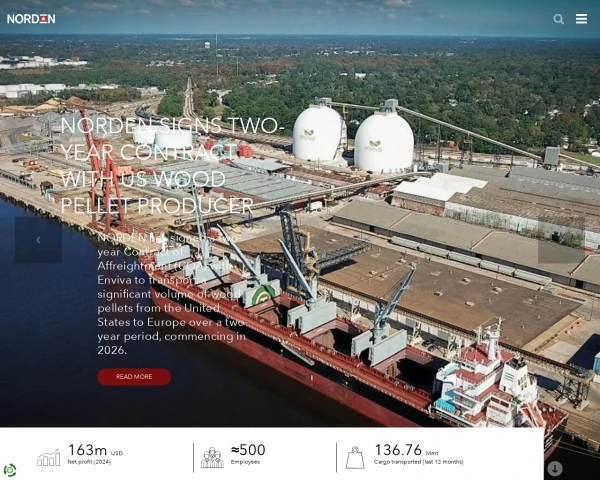Select the '163m' net profit figure
Viewport: 600px width, 480px height.
point(88,450)
